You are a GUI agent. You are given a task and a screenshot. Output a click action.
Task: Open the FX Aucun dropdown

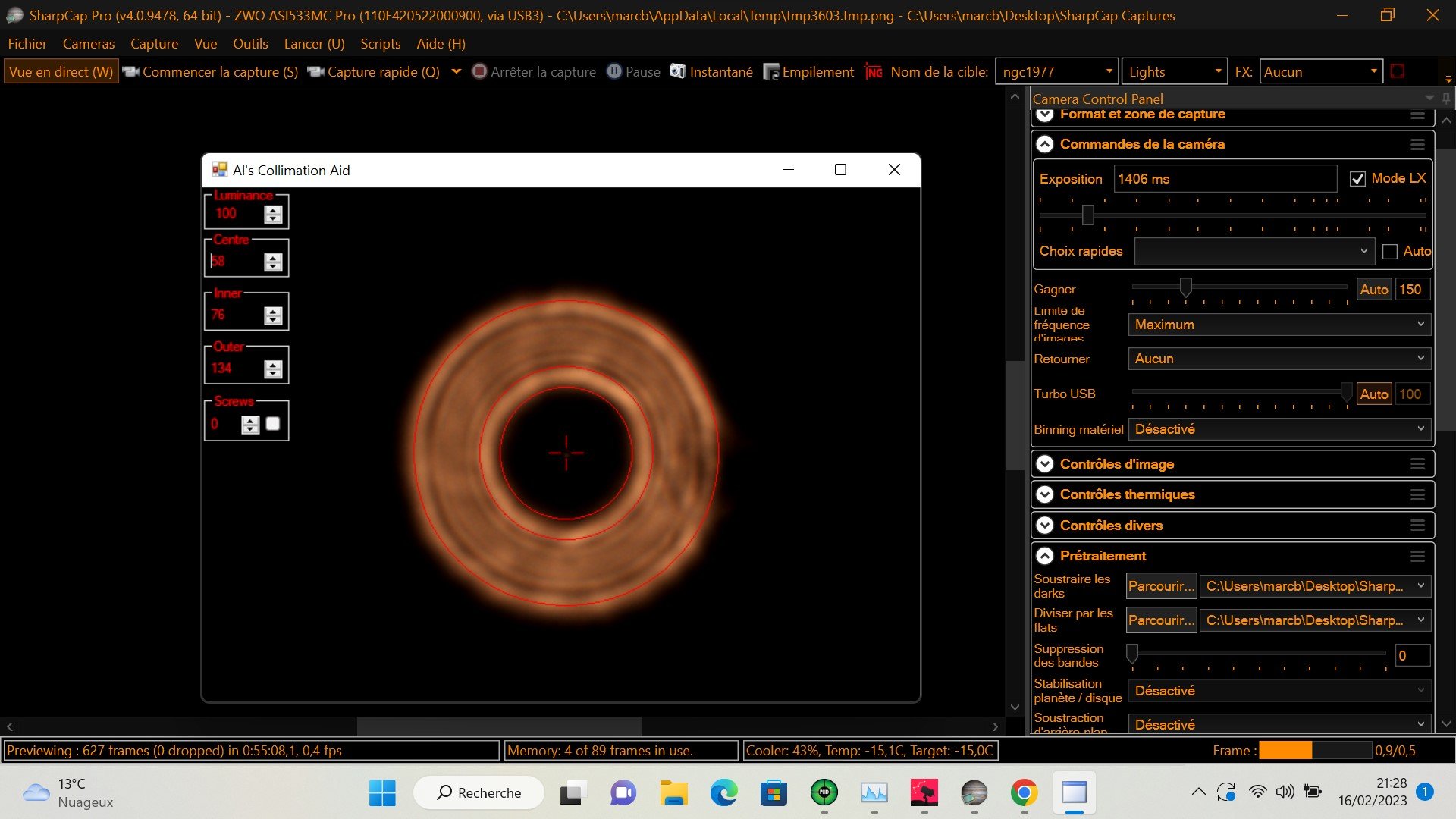point(1321,72)
